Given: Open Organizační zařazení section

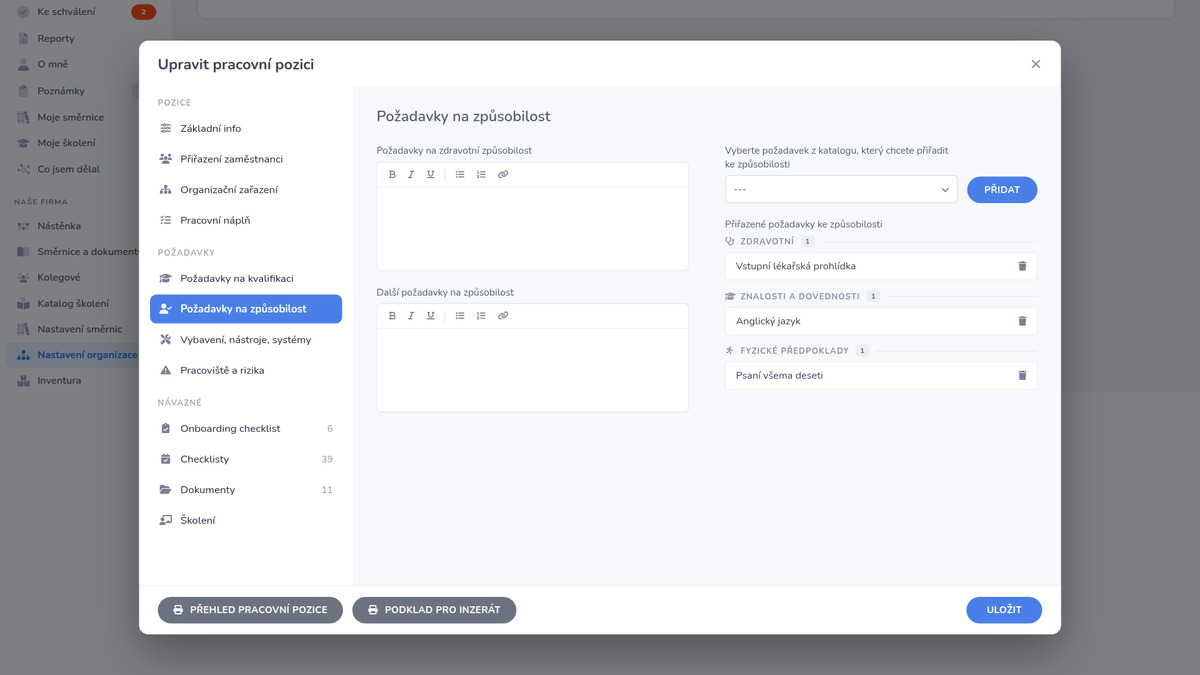Looking at the screenshot, I should point(246,190).
